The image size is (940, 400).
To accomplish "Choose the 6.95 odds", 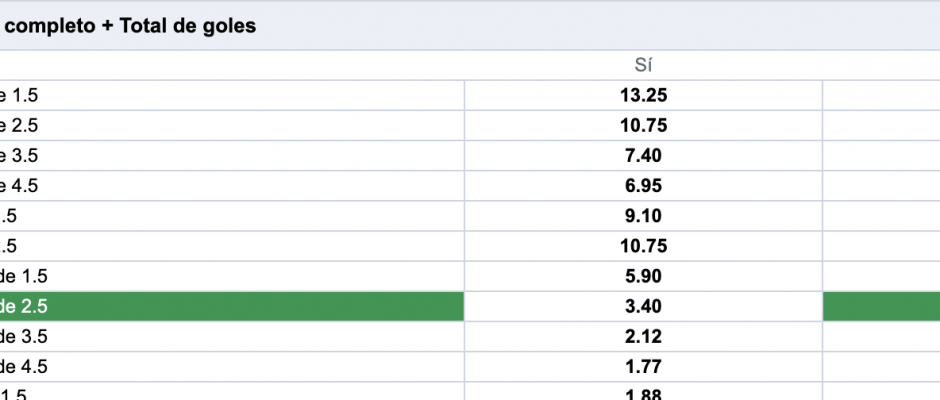I will pyautogui.click(x=643, y=185).
